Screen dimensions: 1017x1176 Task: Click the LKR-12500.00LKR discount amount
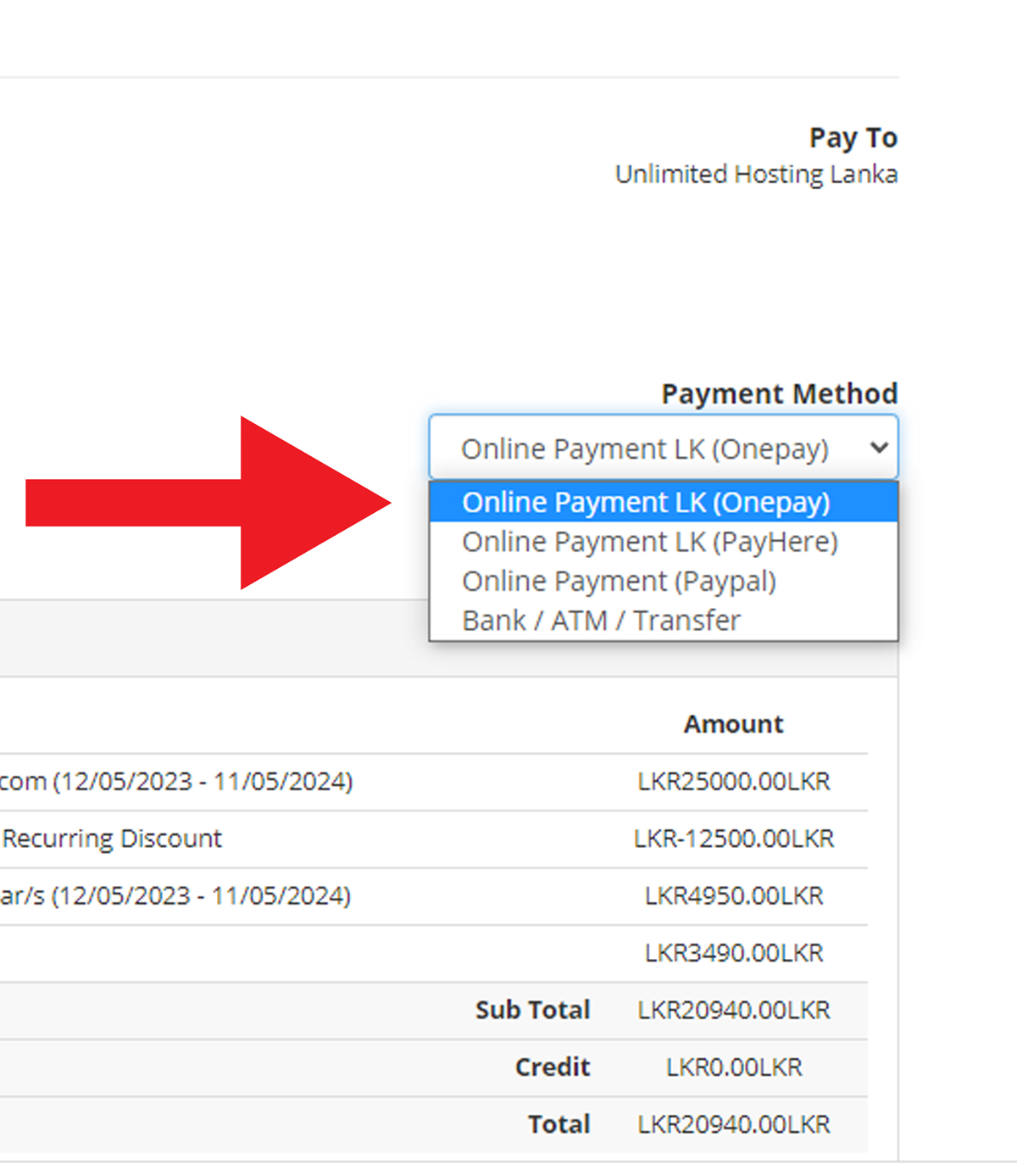732,838
